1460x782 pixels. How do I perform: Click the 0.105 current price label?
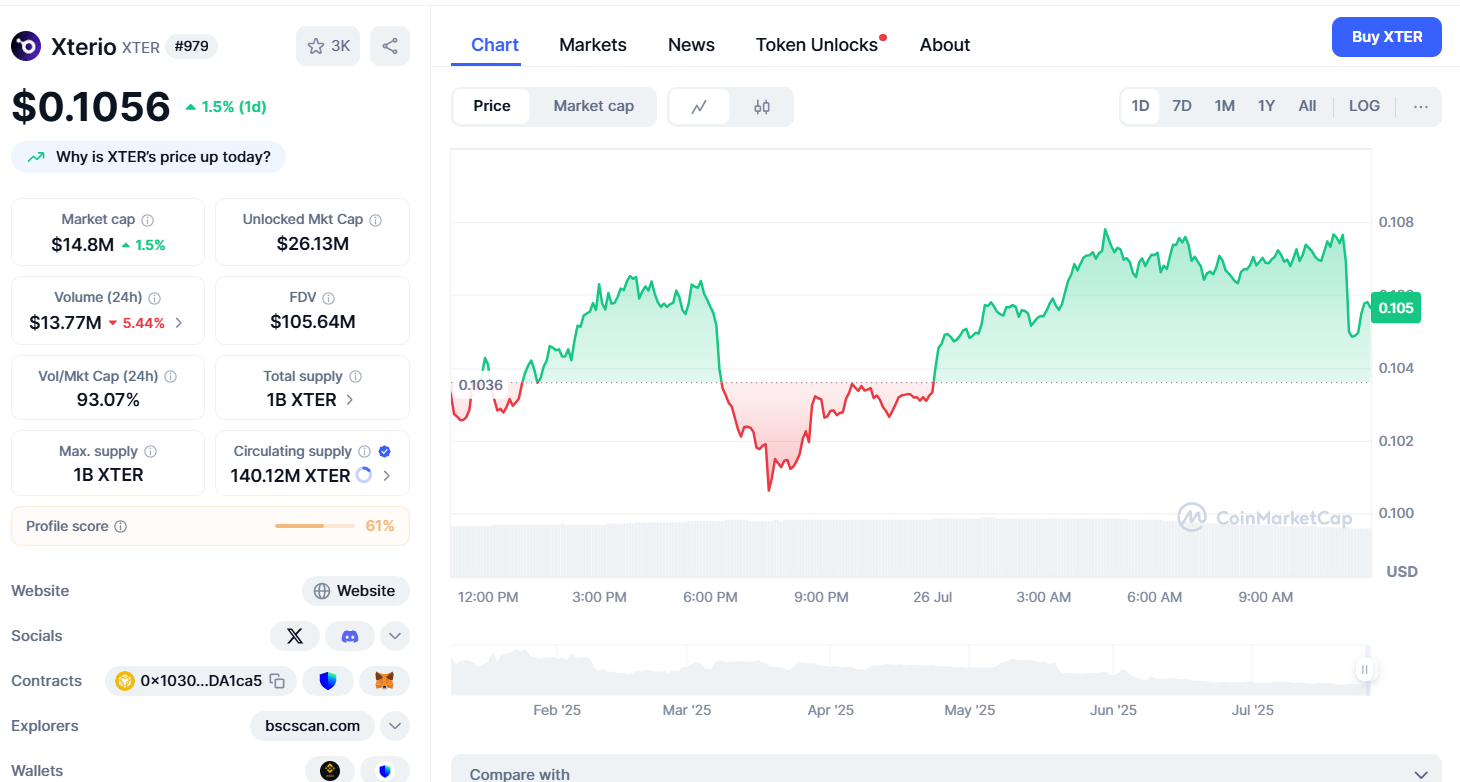tap(1396, 308)
